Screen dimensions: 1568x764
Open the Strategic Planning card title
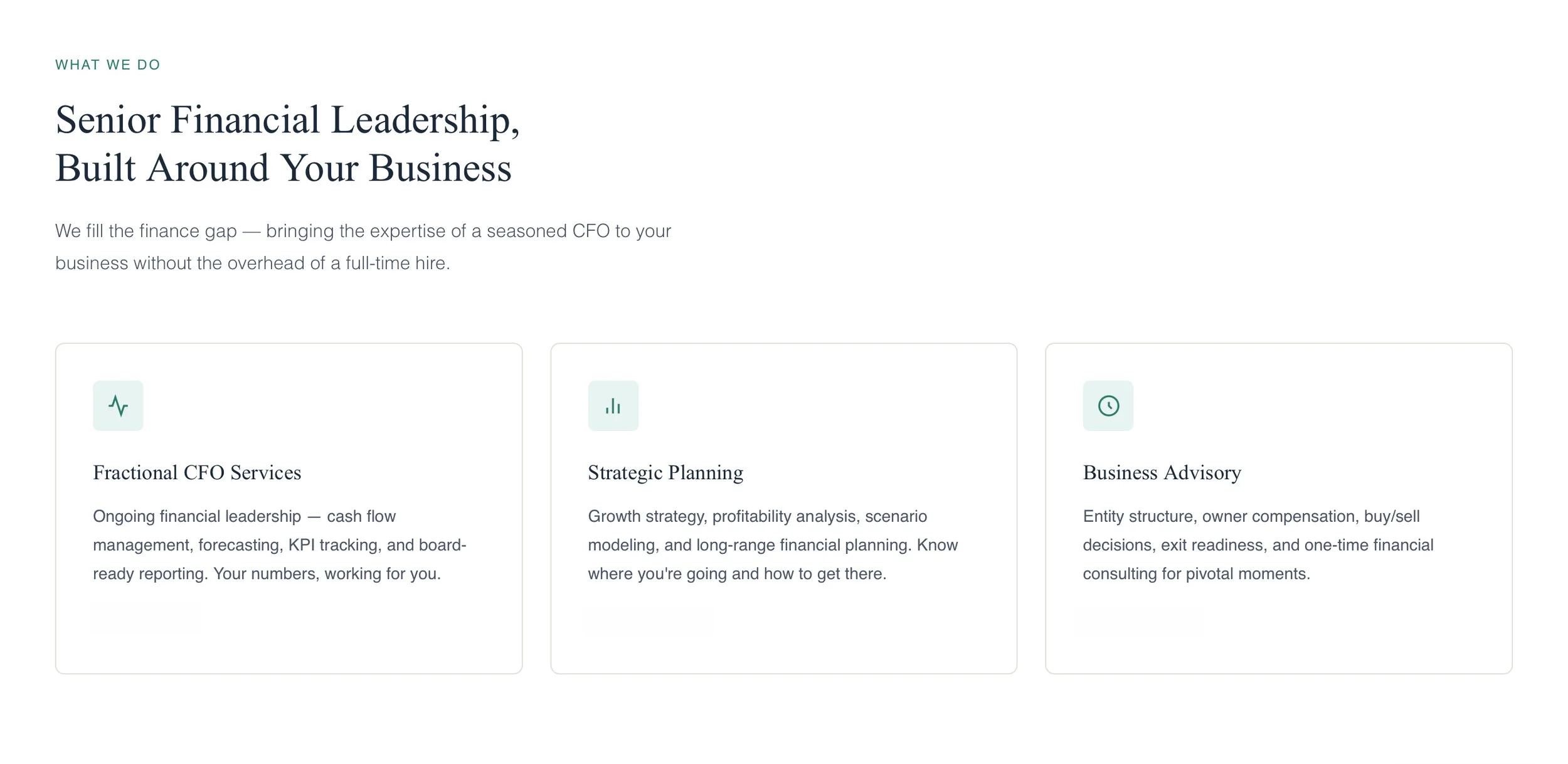(665, 472)
